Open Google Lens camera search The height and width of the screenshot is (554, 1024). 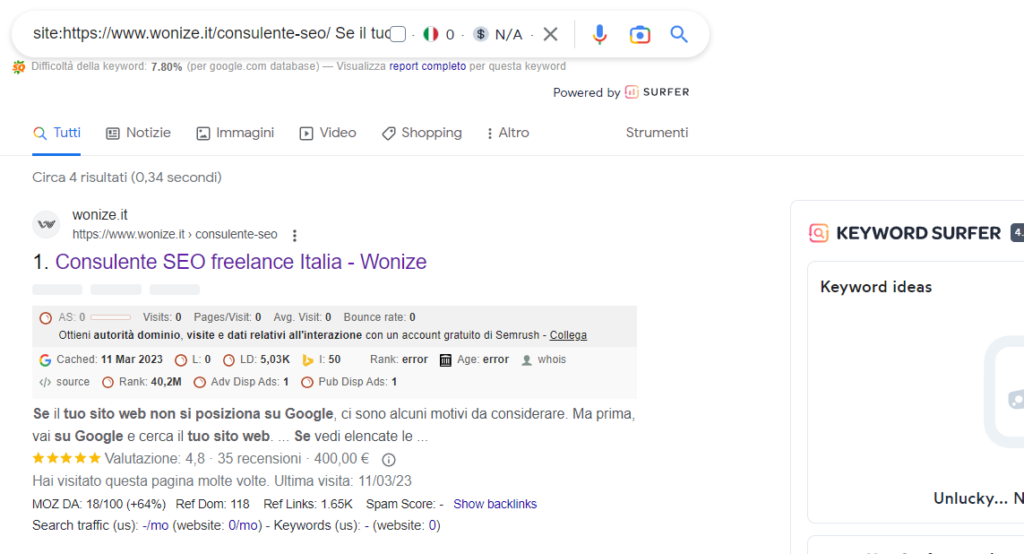(x=639, y=34)
